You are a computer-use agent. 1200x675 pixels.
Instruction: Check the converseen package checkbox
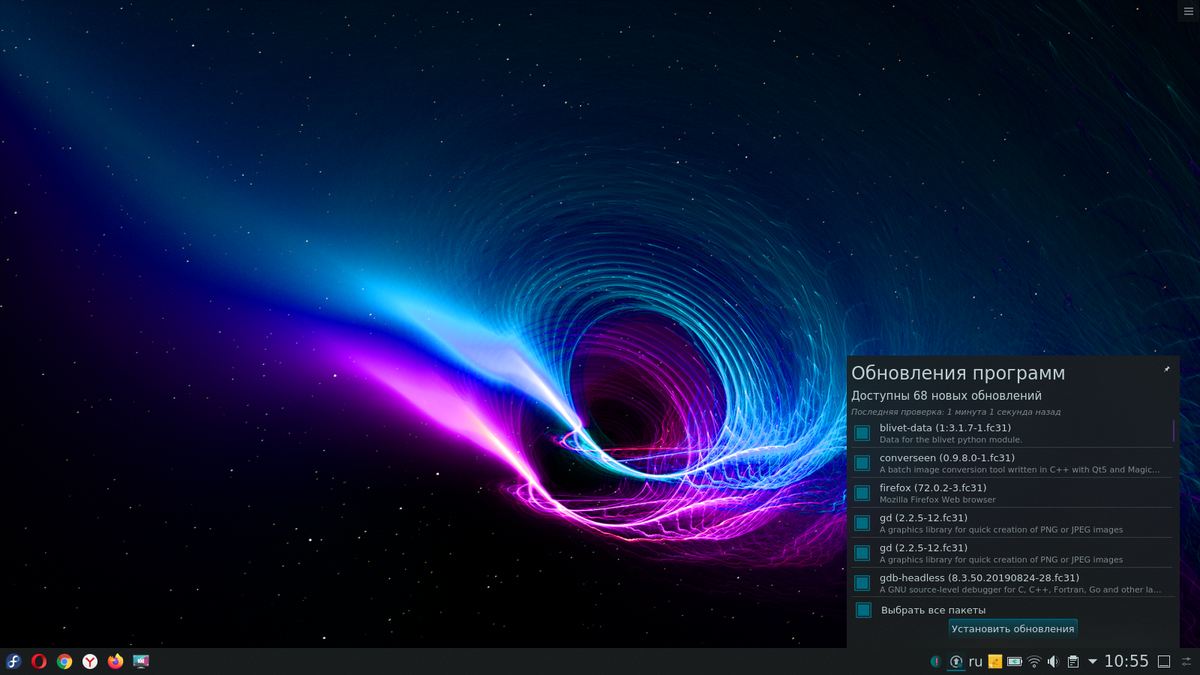tap(862, 463)
